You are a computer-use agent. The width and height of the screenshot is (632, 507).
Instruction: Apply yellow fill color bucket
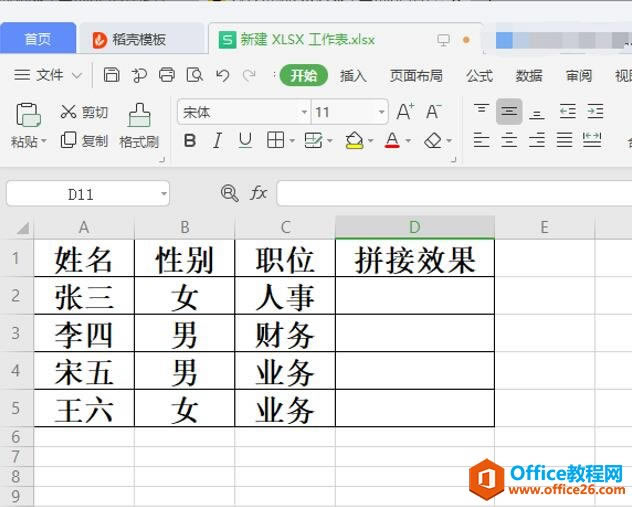[354, 140]
